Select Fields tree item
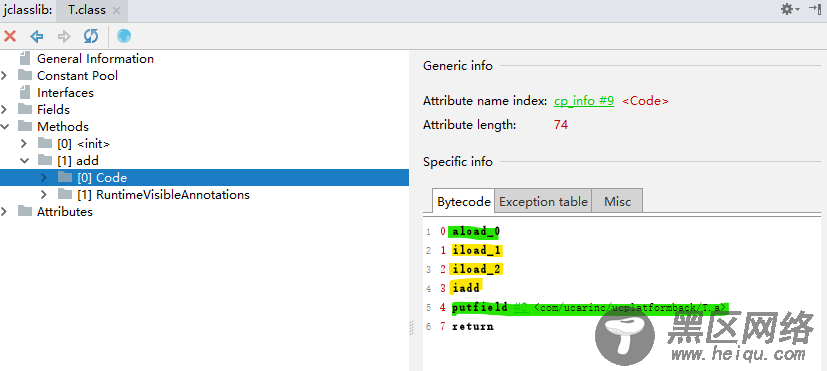Image resolution: width=827 pixels, height=371 pixels. 53,109
